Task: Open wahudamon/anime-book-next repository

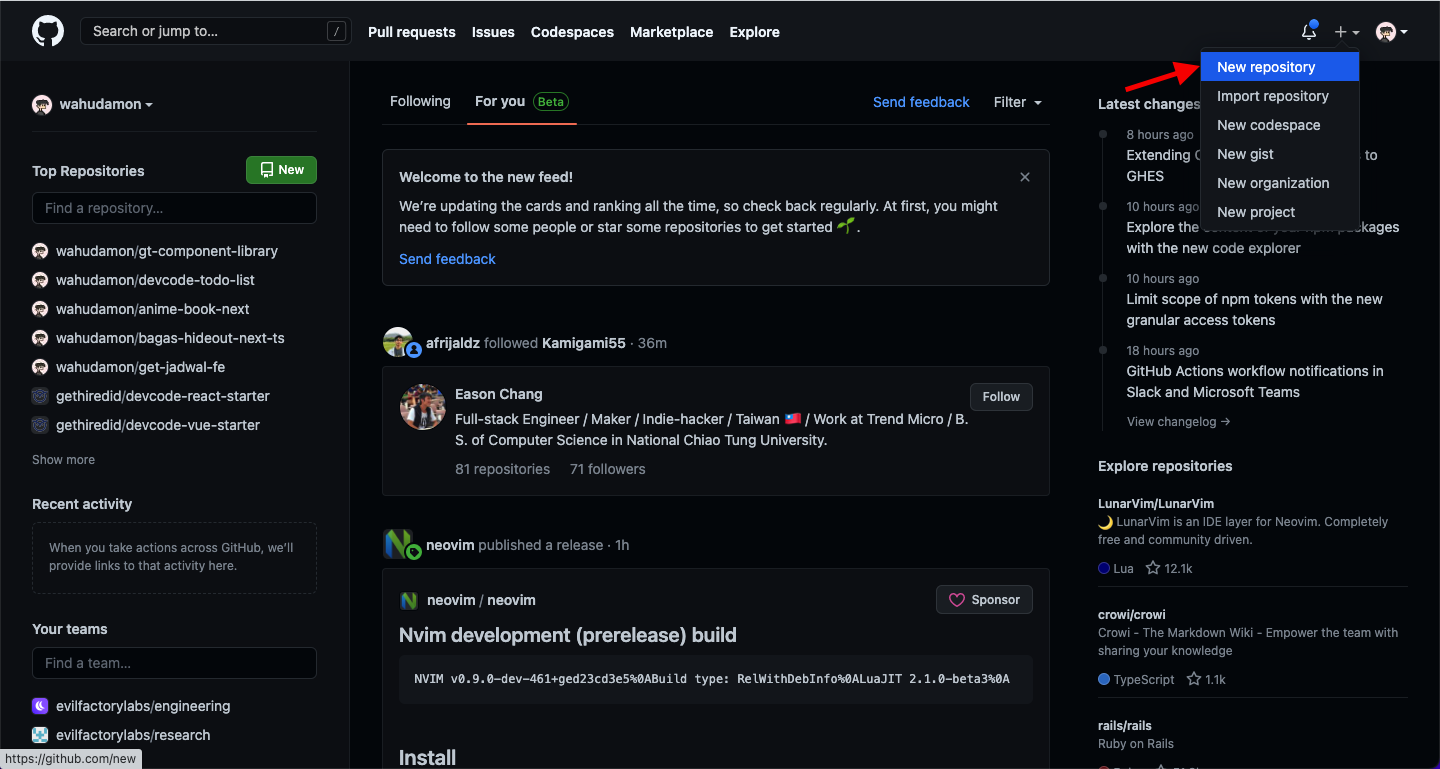Action: (153, 309)
